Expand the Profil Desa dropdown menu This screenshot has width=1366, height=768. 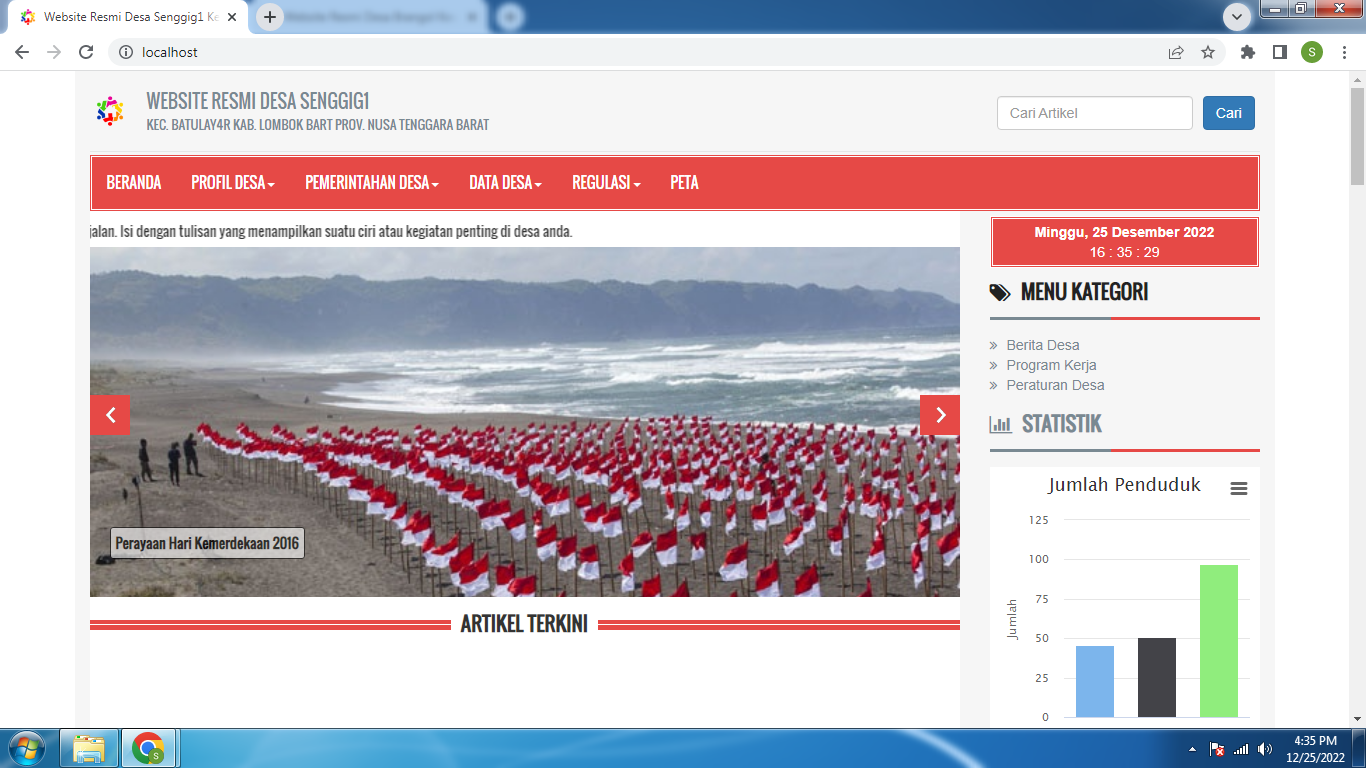pos(232,183)
